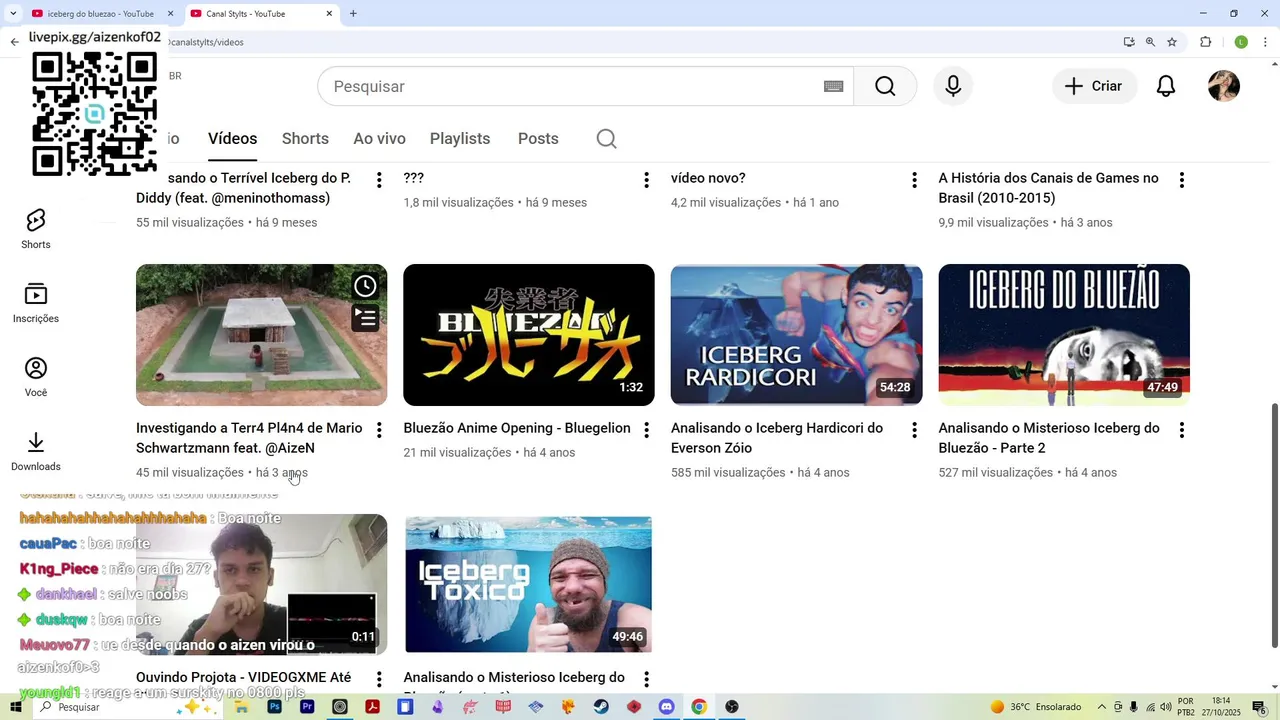1280x720 pixels.
Task: Open Photoshop from taskbar
Action: coord(275,707)
